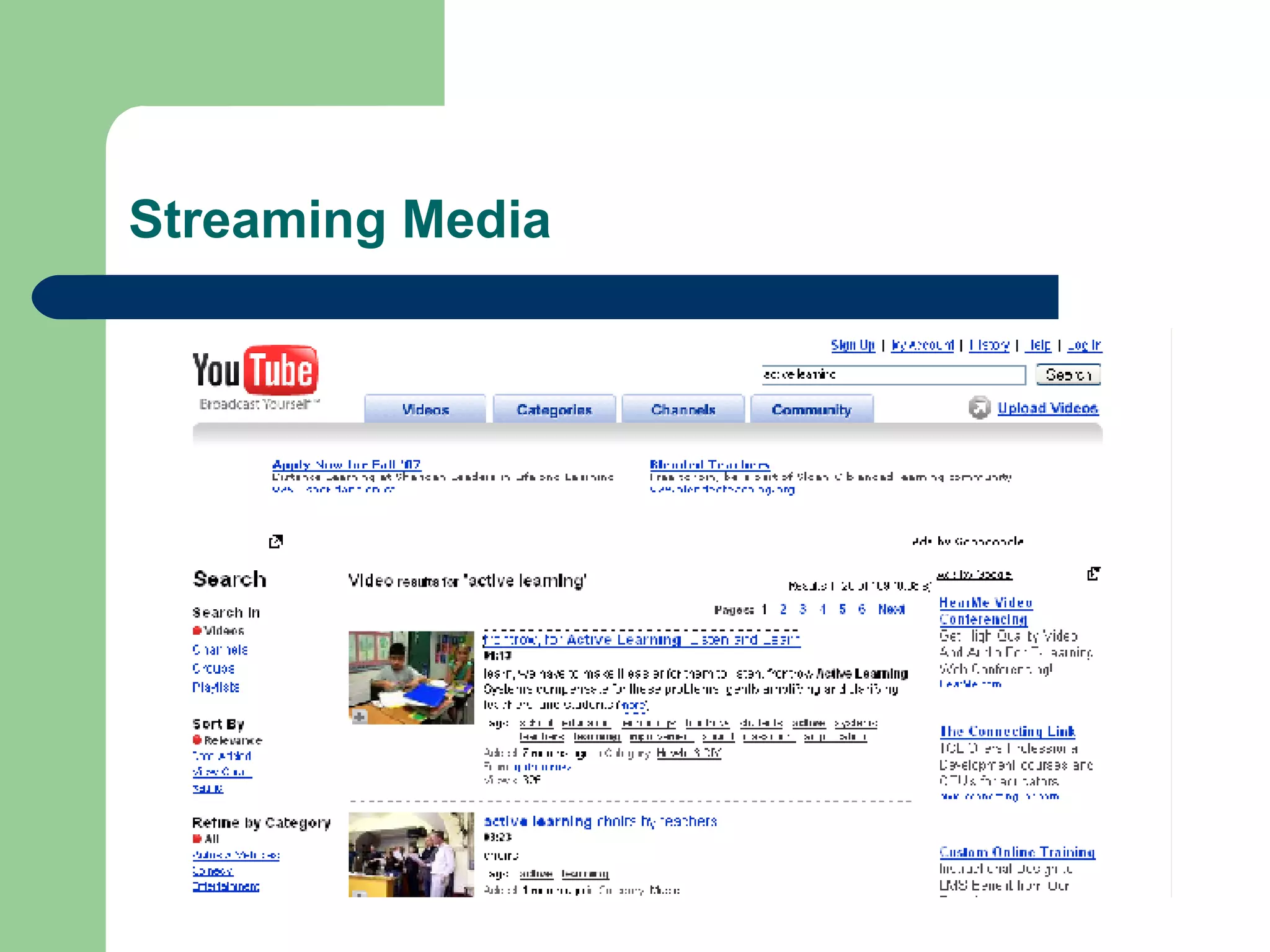Go to results page 3

coord(803,609)
